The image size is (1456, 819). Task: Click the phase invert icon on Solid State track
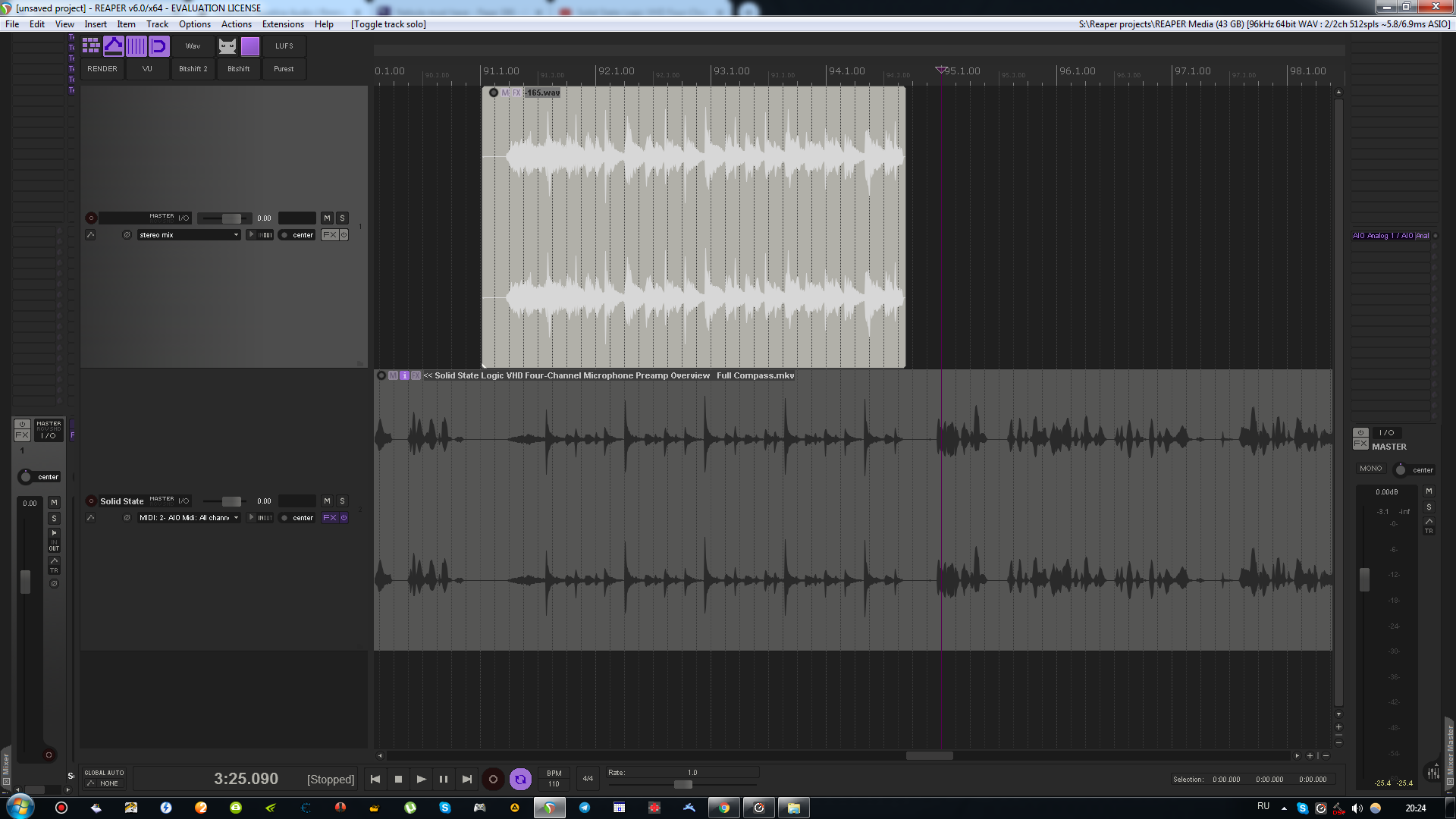(127, 518)
